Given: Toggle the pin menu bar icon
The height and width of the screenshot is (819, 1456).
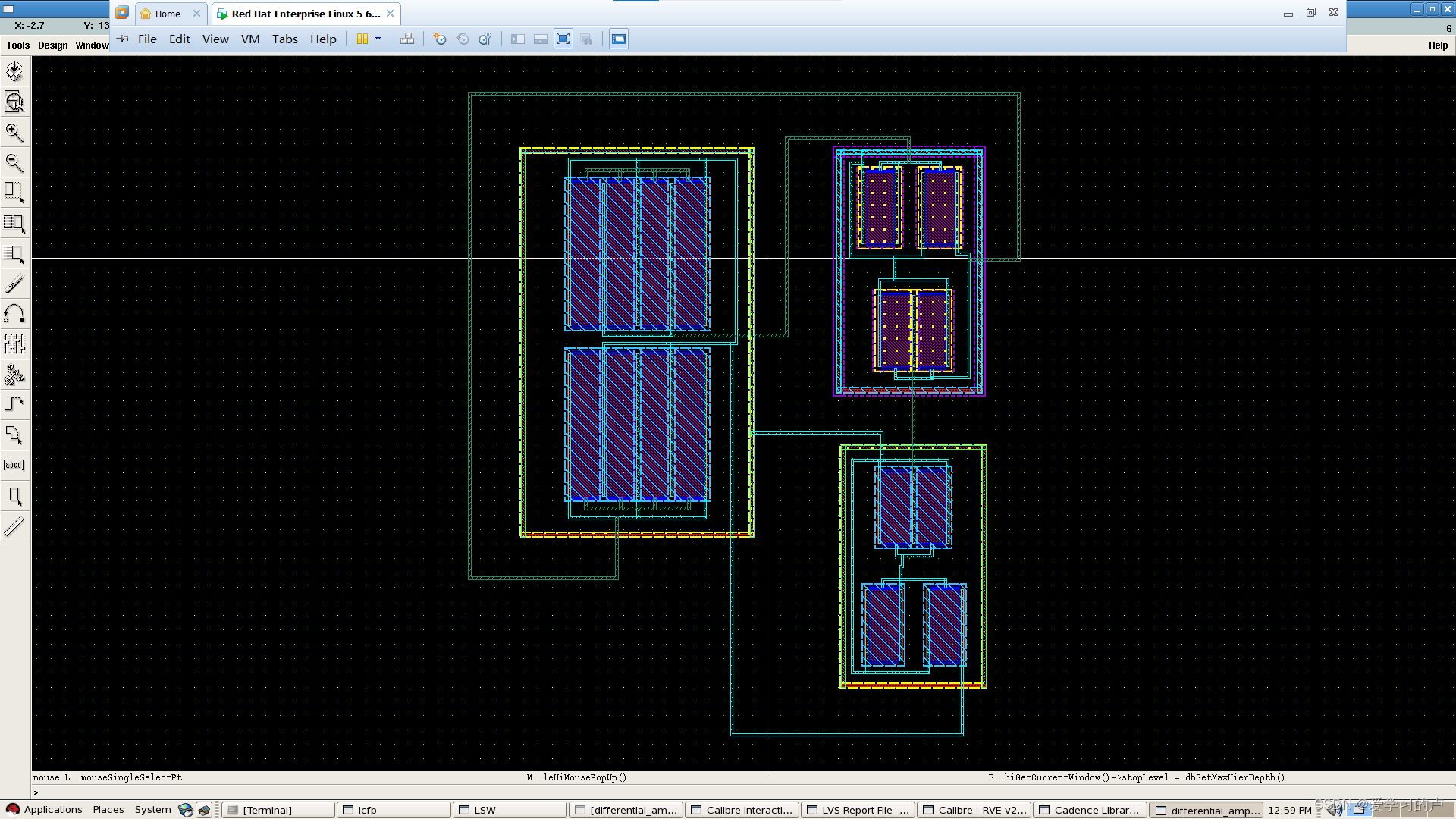Looking at the screenshot, I should [123, 39].
